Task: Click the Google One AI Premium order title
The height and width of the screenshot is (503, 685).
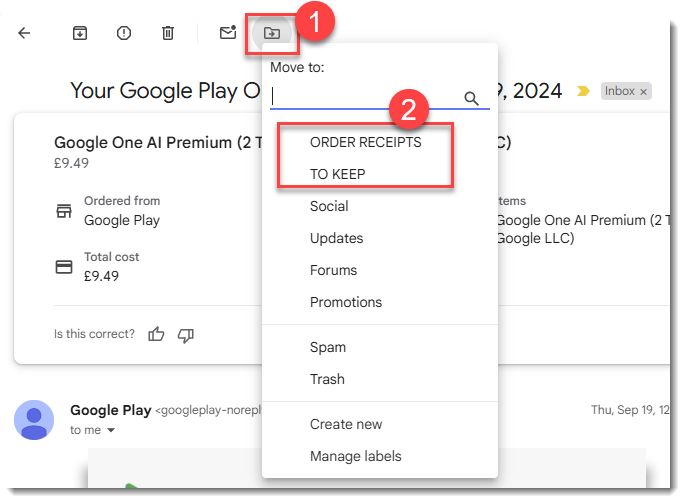Action: tap(158, 142)
